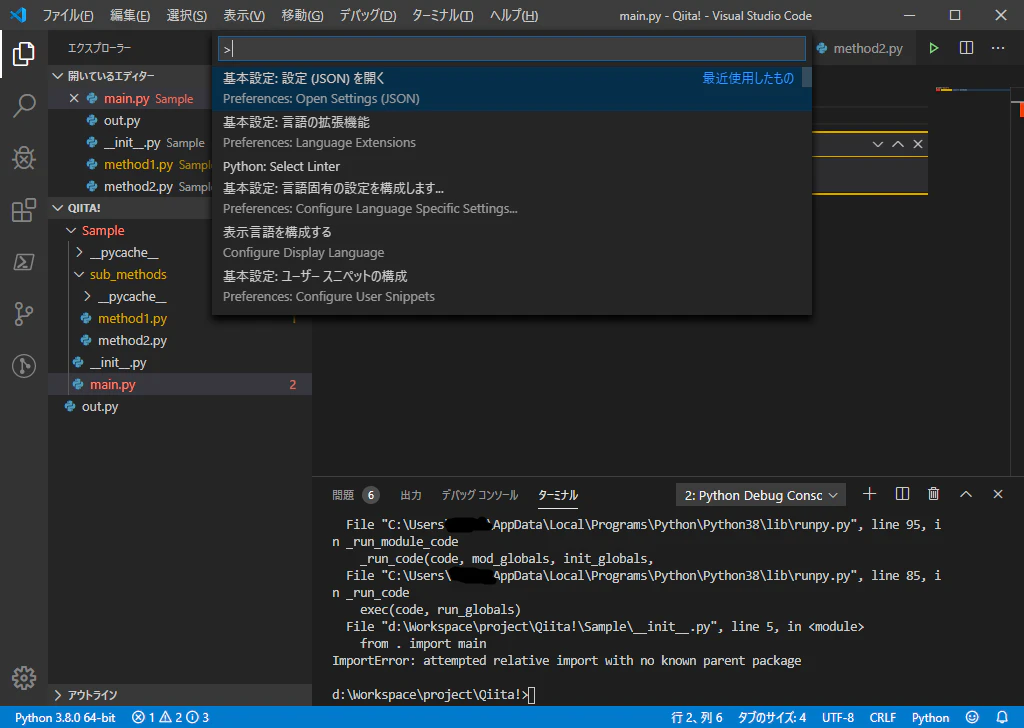Click the feedback smiley icon
Screen dimensions: 1024x728
click(x=972, y=718)
